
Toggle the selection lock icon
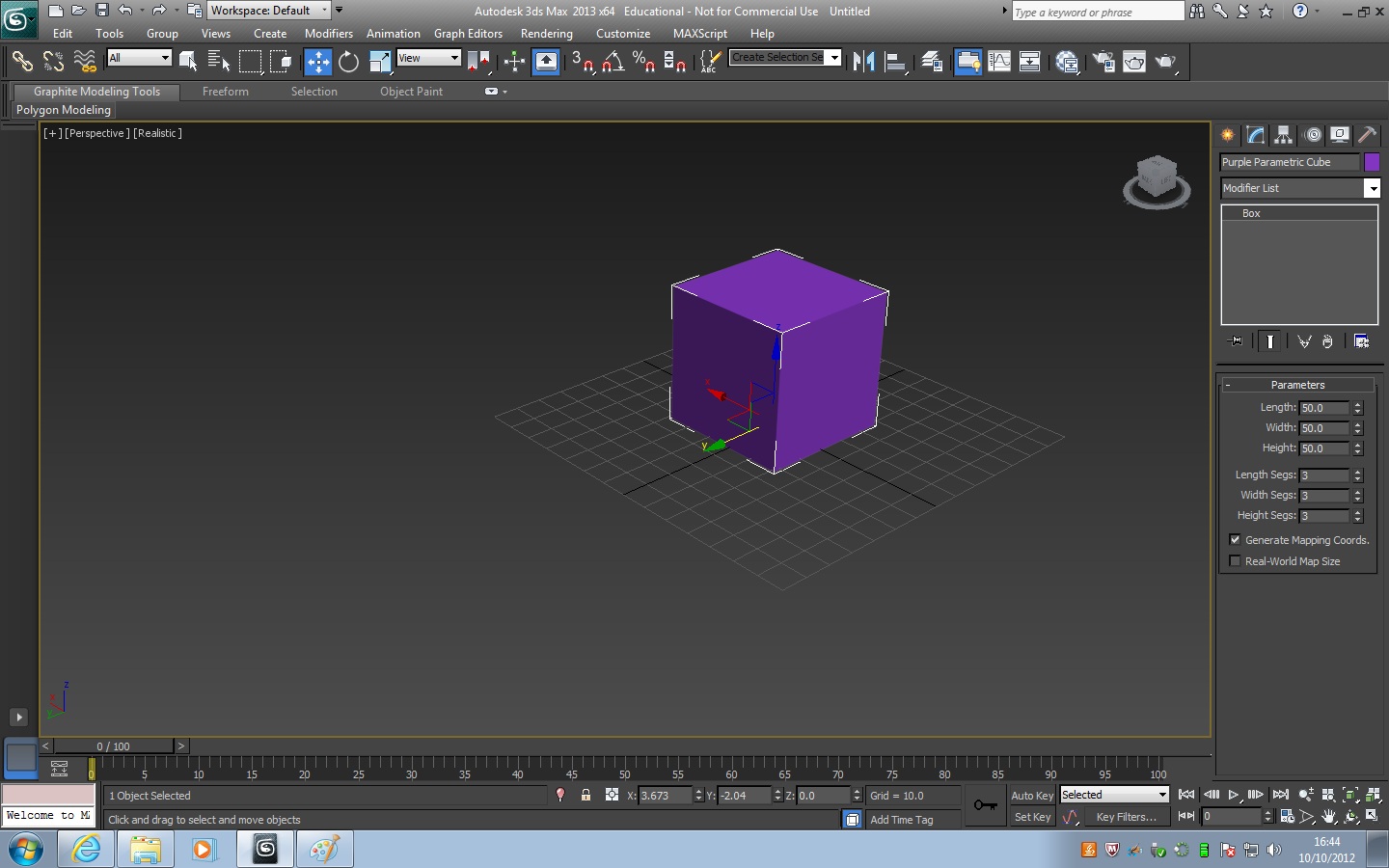pos(586,796)
